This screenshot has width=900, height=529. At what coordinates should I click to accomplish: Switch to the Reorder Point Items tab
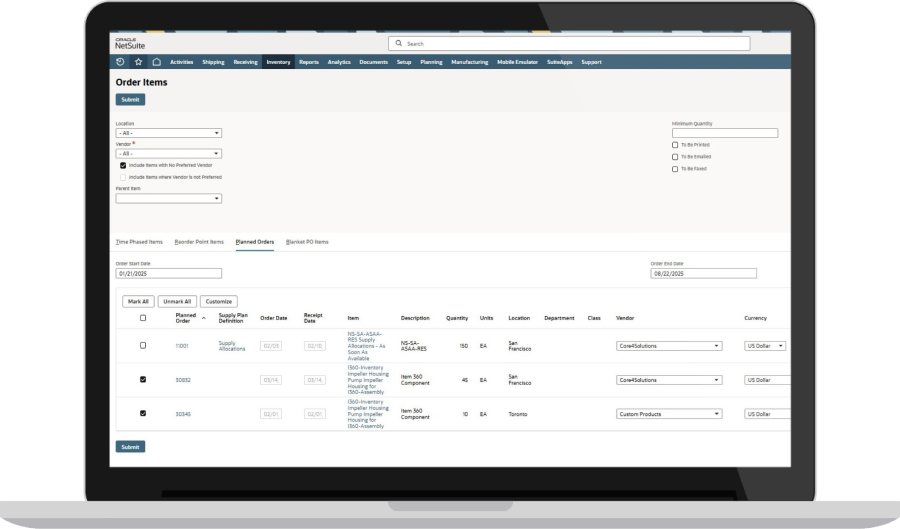point(199,242)
